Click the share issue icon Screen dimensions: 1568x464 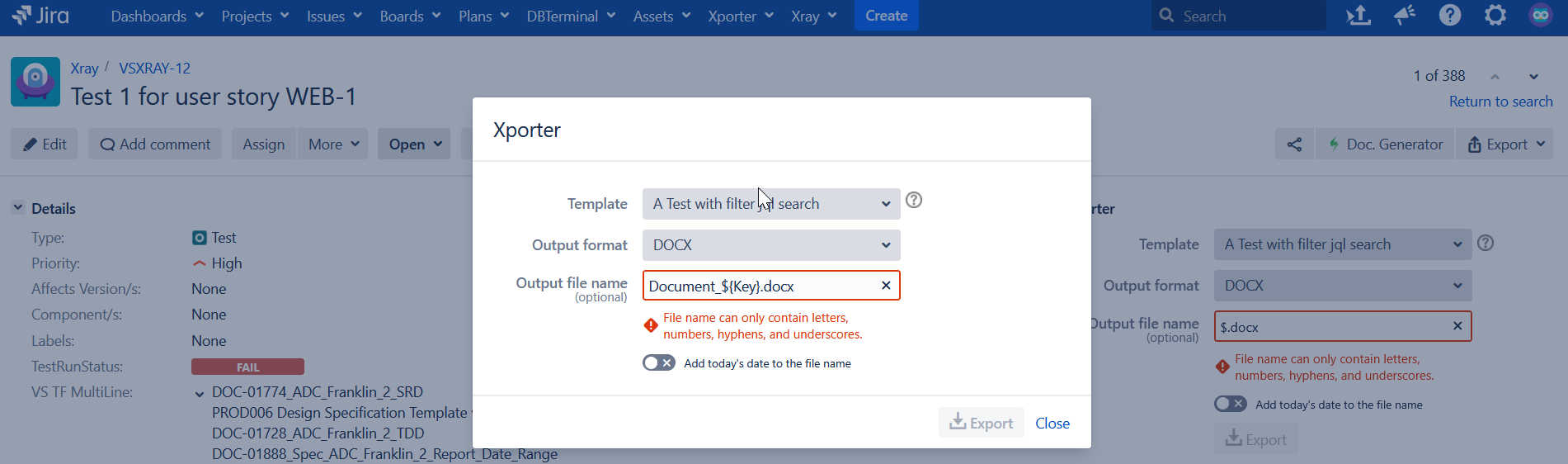point(1294,144)
